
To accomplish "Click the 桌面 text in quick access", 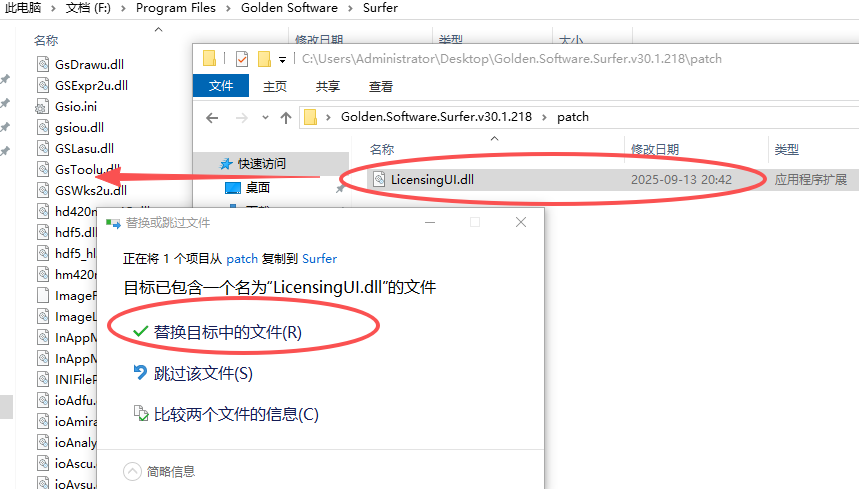I will point(257,188).
